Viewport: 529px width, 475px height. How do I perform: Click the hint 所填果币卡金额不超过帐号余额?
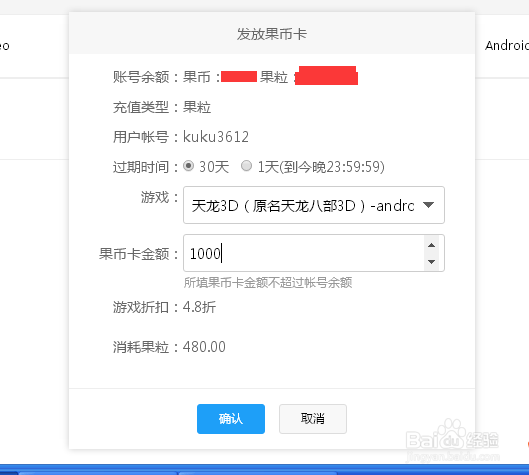268,283
